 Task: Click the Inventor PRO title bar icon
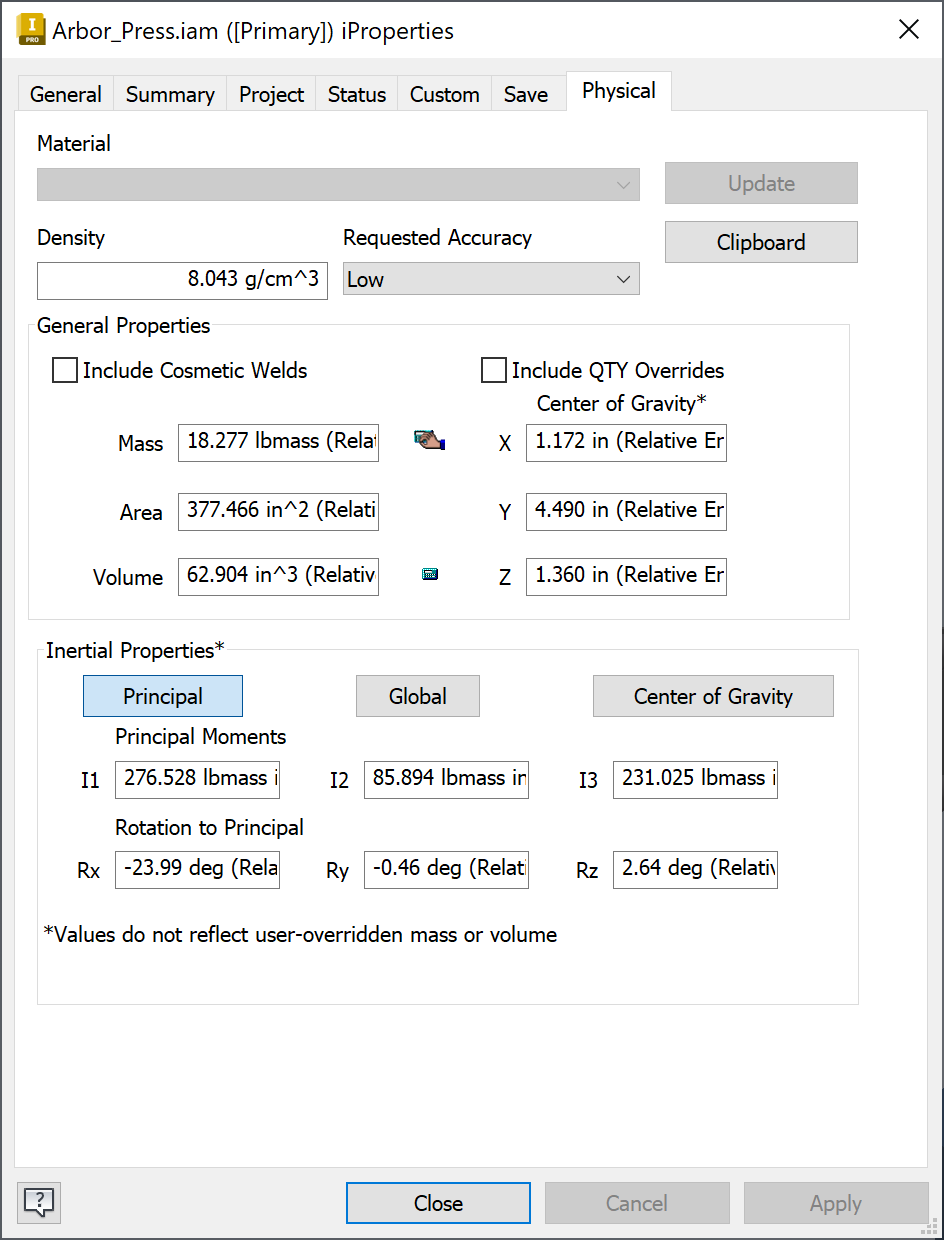tap(32, 30)
